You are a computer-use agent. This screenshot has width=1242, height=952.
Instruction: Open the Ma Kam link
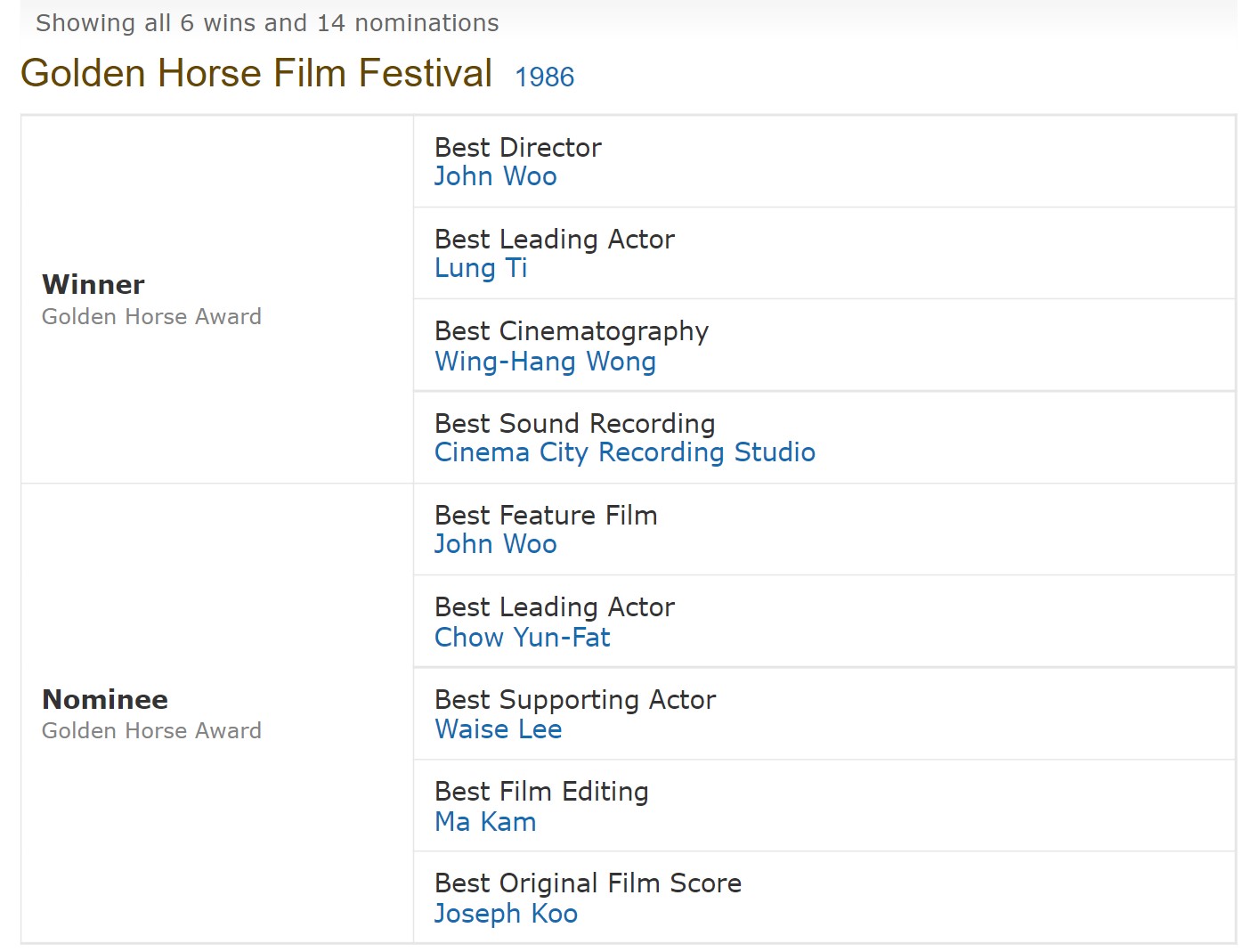[485, 822]
